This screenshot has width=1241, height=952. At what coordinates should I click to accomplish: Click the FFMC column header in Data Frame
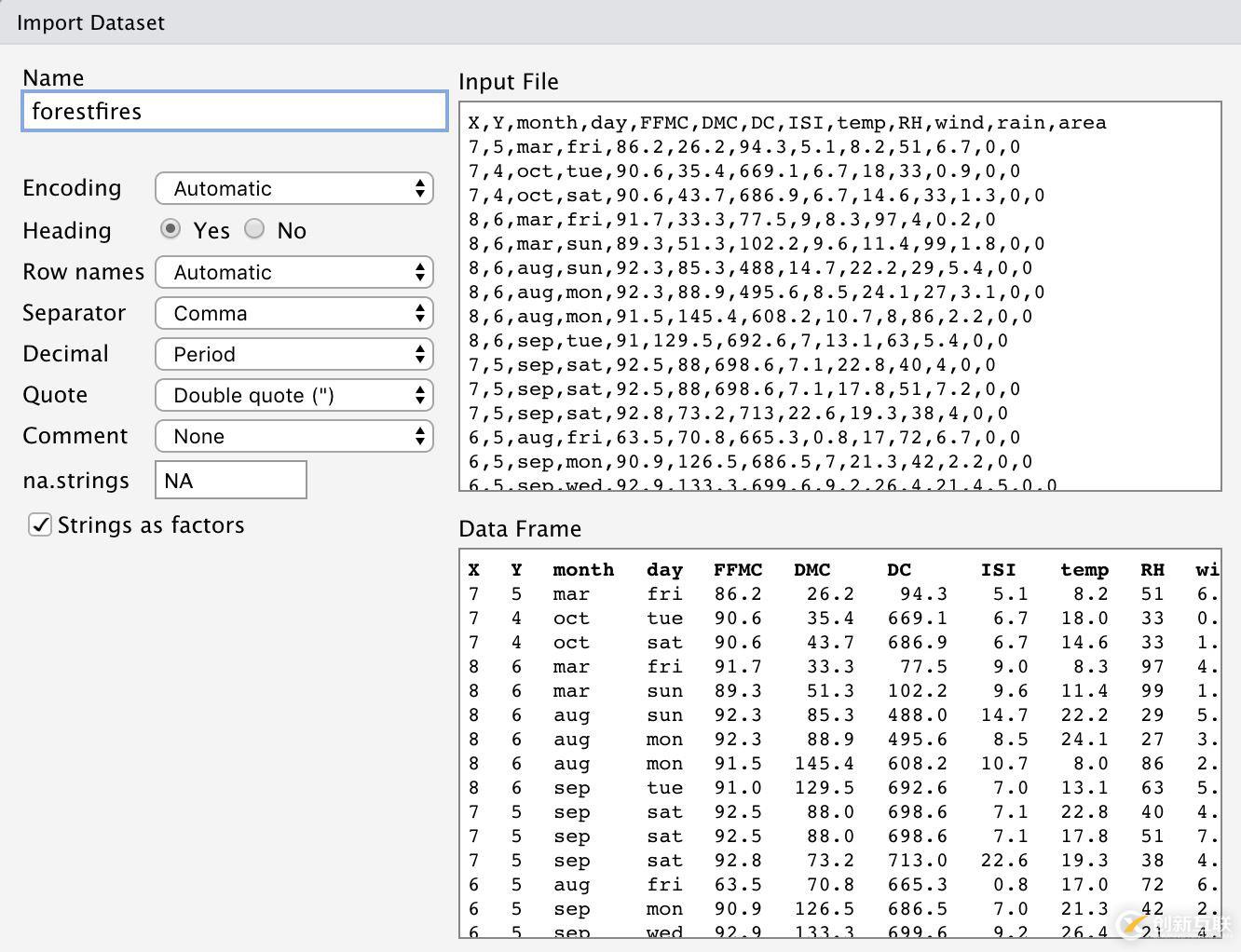[x=737, y=570]
